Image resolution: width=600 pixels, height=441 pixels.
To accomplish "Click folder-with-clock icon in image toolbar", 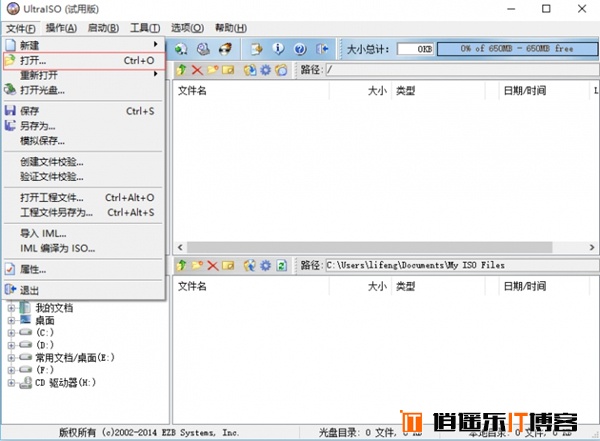I will [281, 70].
